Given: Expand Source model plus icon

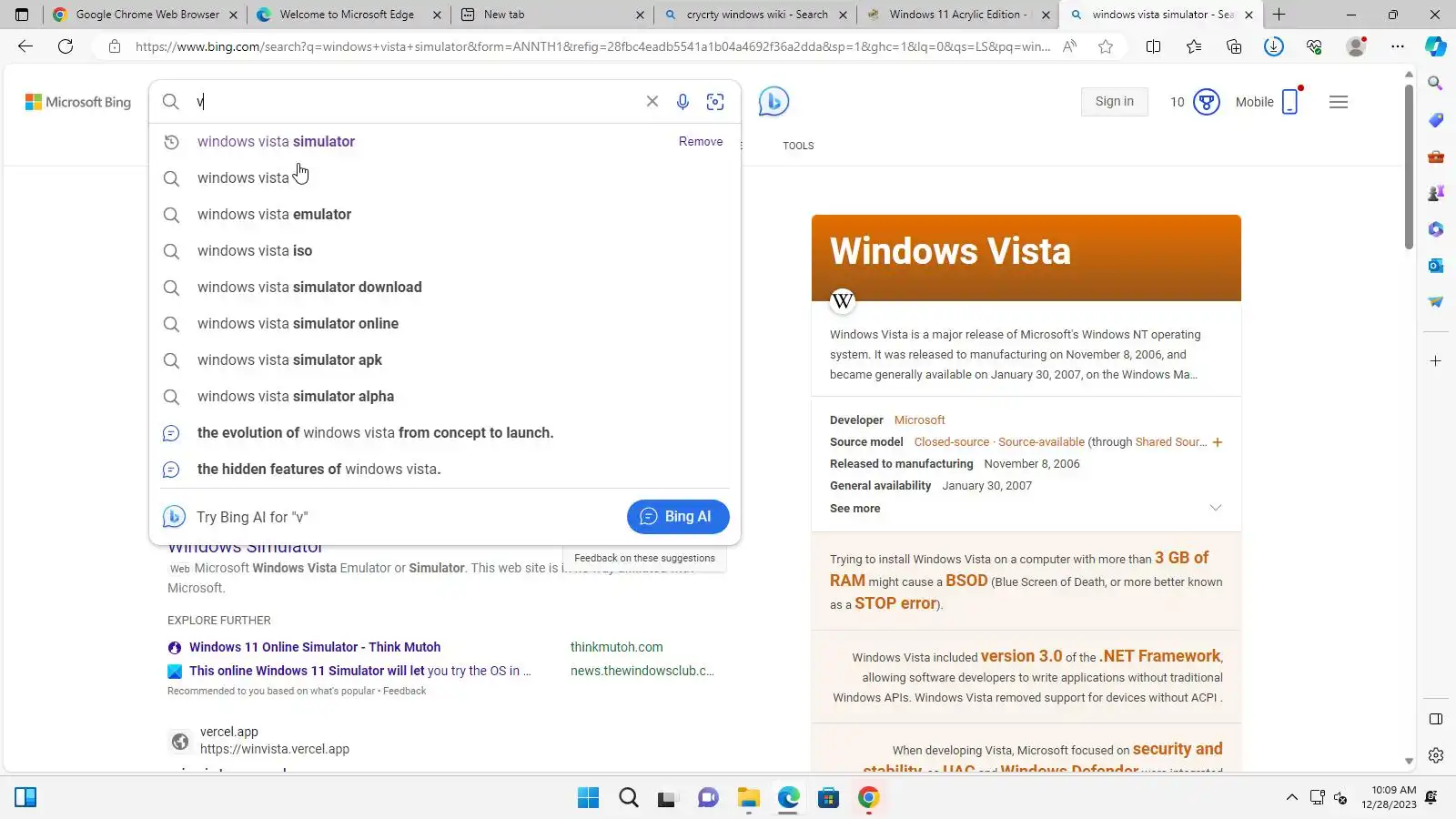Looking at the screenshot, I should (1218, 442).
